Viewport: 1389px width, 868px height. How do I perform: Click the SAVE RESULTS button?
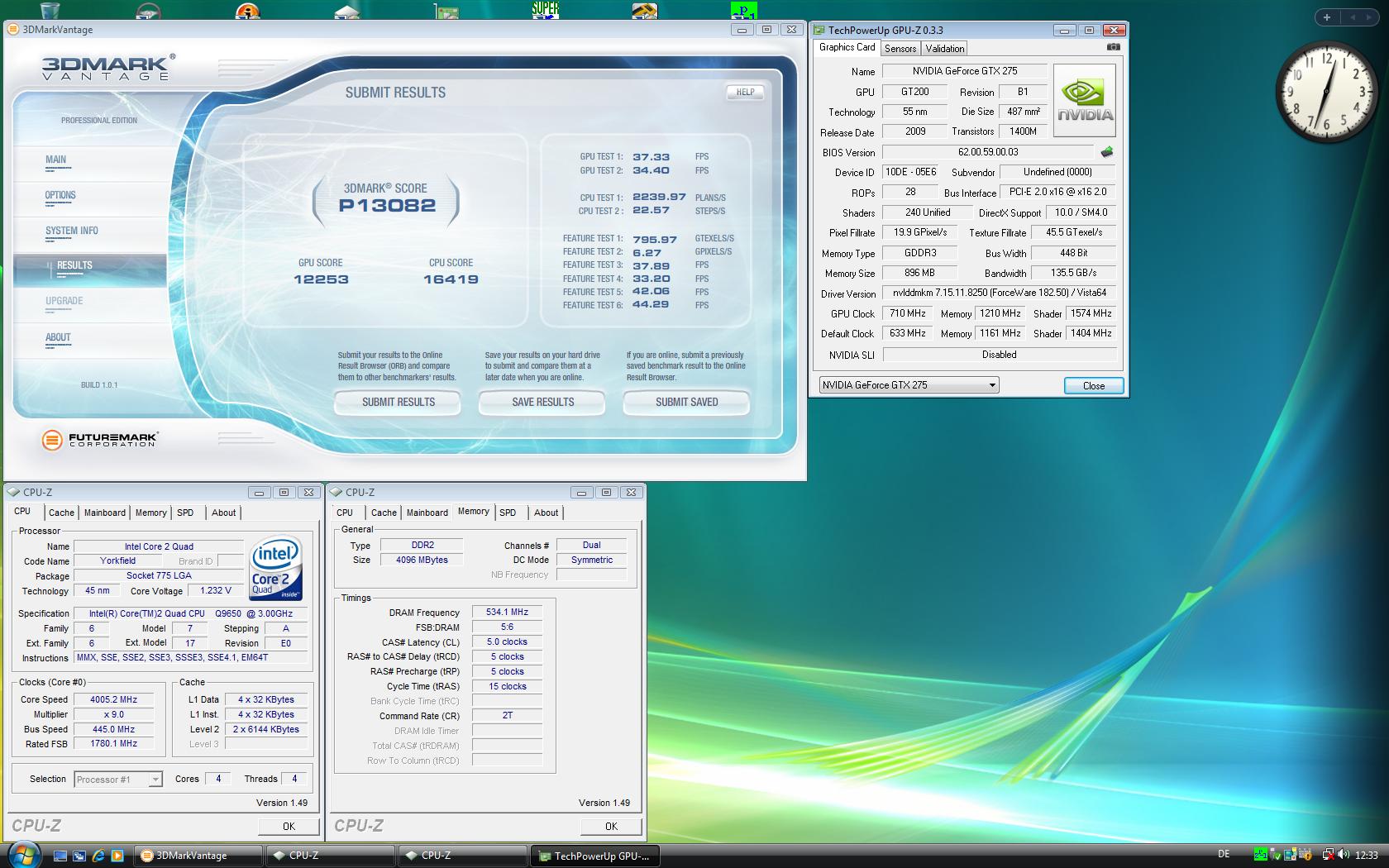coord(542,403)
